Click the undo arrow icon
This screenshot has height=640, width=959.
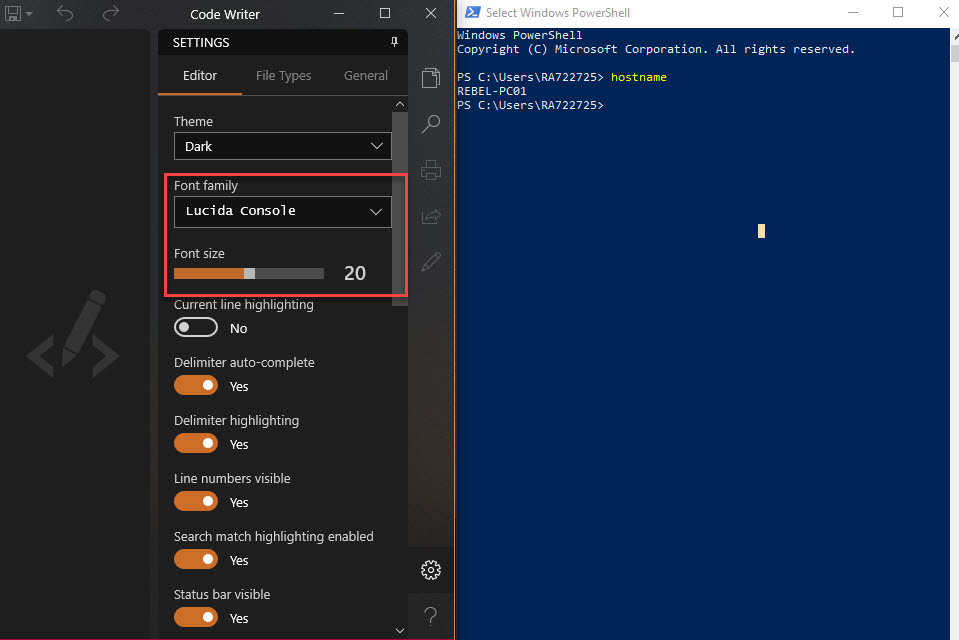65,13
